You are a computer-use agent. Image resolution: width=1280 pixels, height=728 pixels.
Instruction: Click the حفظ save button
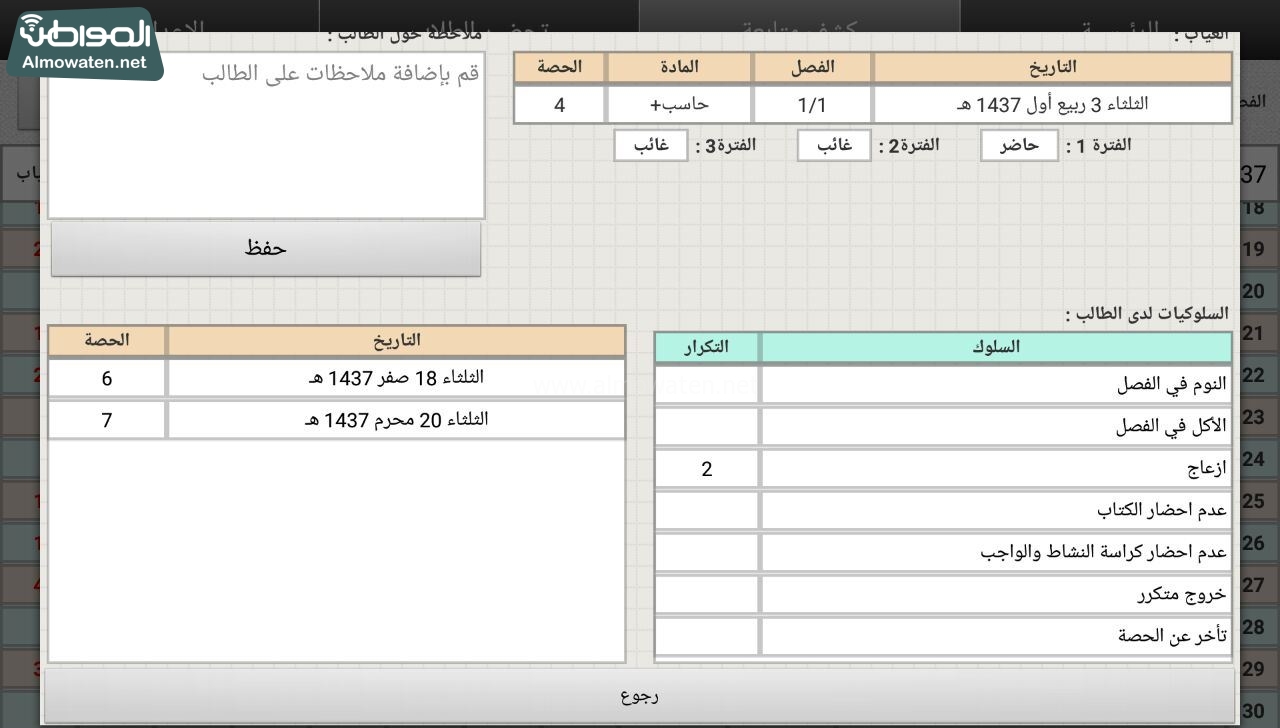(x=265, y=249)
